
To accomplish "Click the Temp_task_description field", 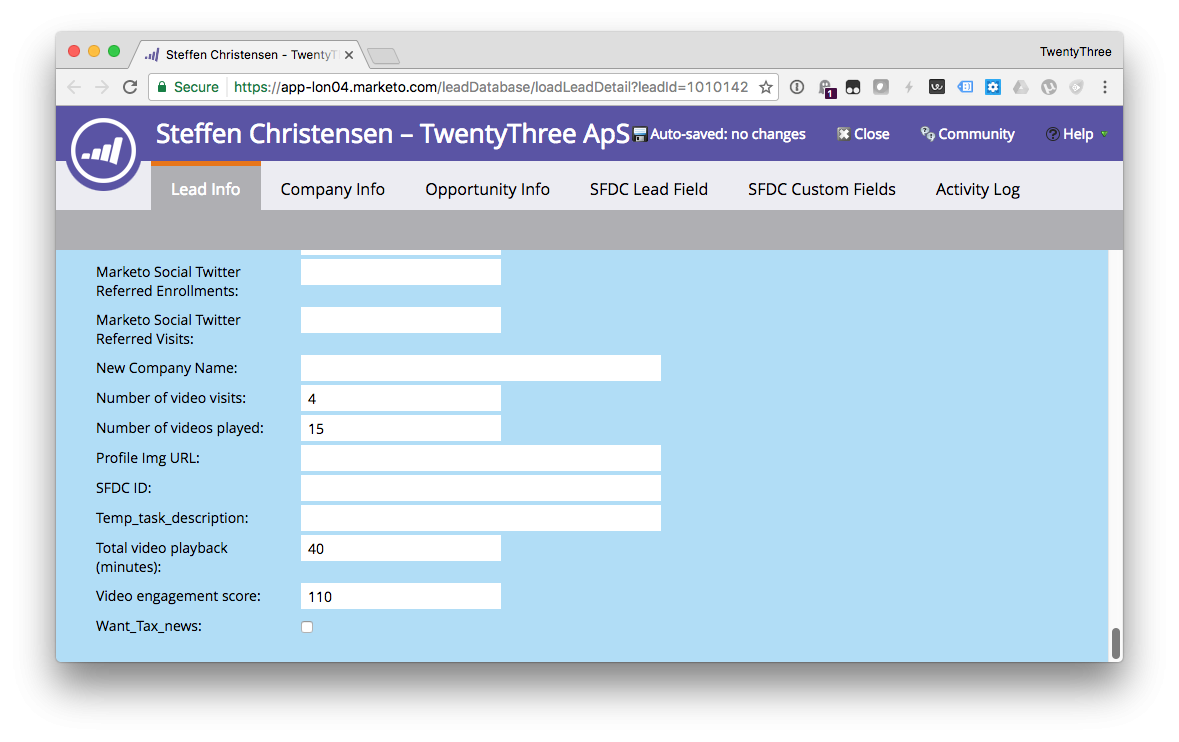I will [x=480, y=519].
